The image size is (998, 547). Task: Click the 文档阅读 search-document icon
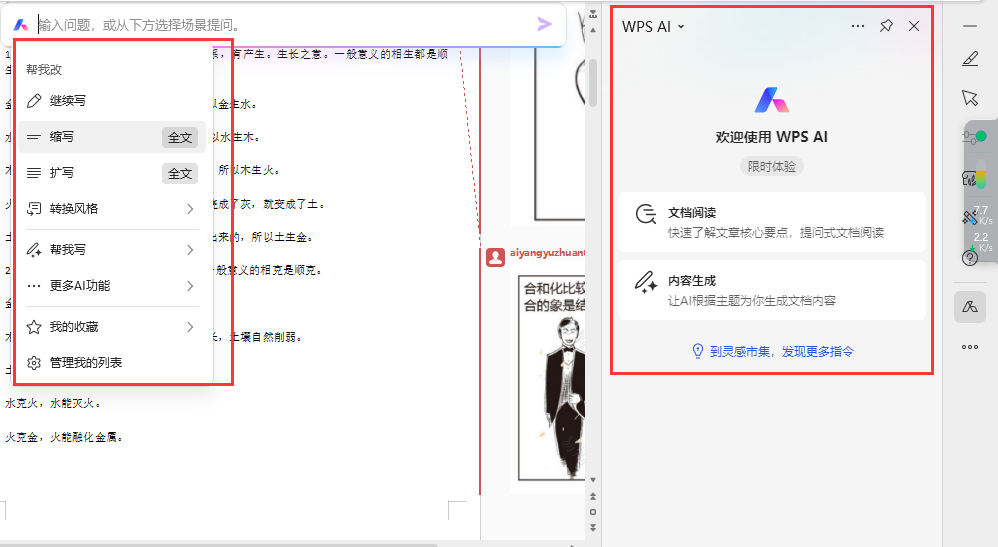(646, 214)
